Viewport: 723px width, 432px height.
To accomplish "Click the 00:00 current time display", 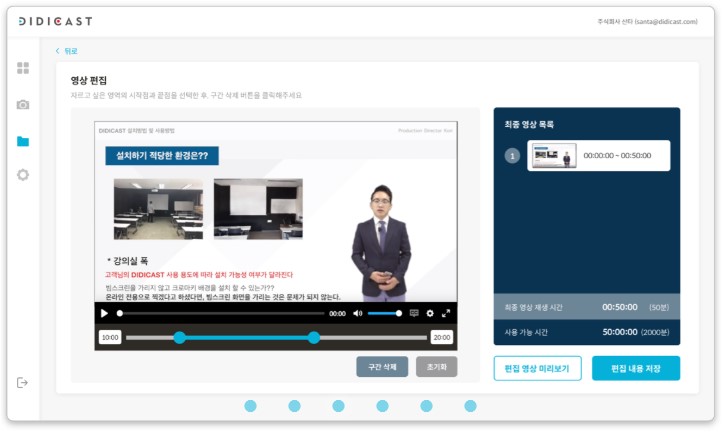I will tap(337, 314).
